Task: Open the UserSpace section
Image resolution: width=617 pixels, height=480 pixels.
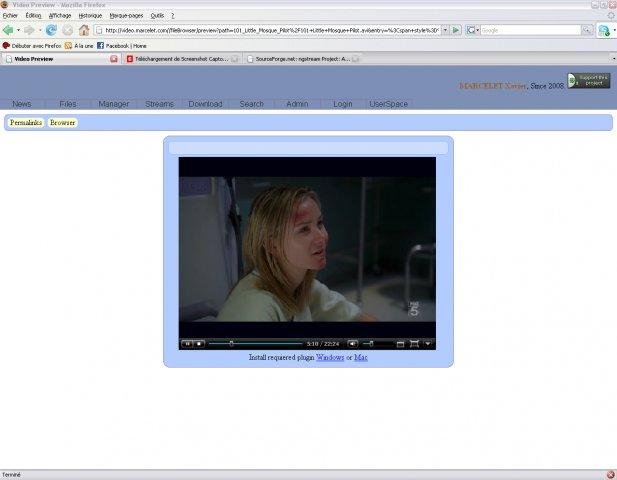Action: pyautogui.click(x=388, y=104)
